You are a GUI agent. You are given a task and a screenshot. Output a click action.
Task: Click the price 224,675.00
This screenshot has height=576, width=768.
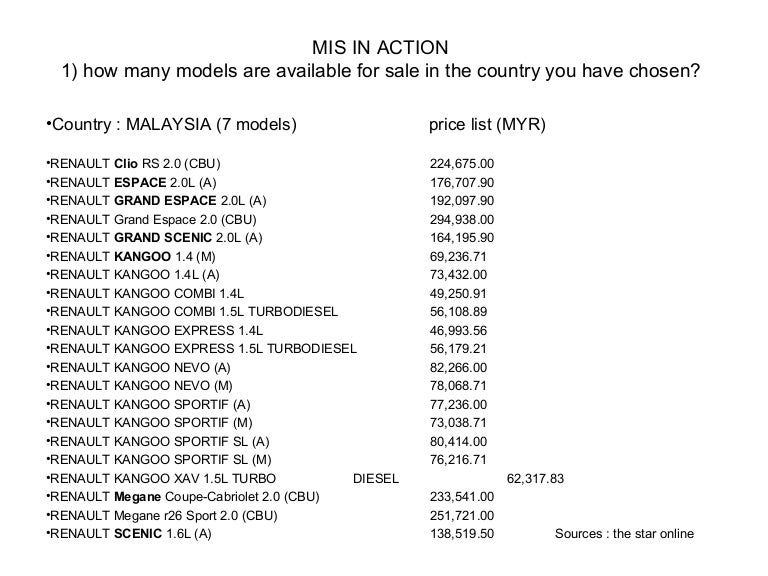click(x=462, y=164)
